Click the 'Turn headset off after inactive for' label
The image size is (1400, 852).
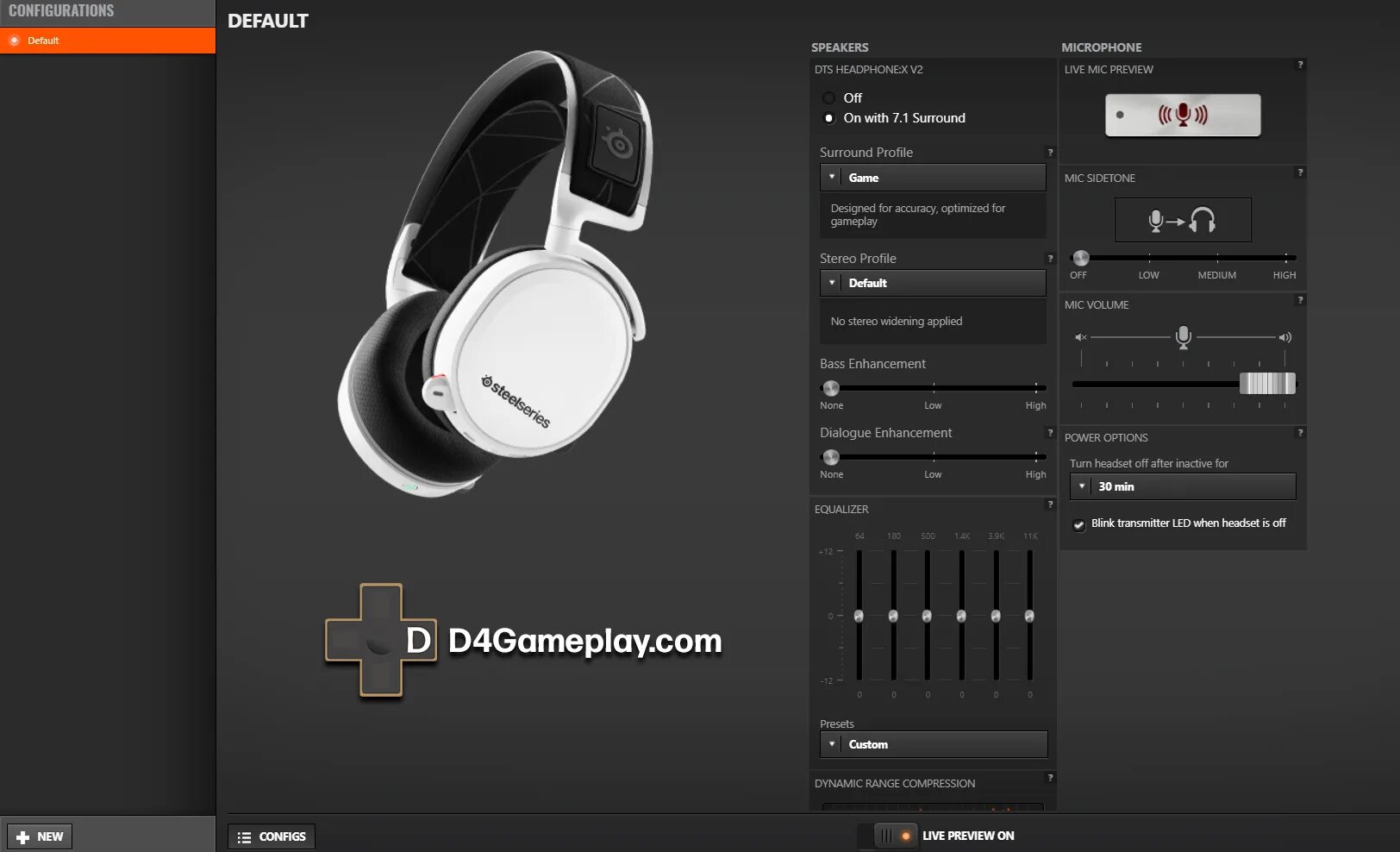pos(1149,463)
